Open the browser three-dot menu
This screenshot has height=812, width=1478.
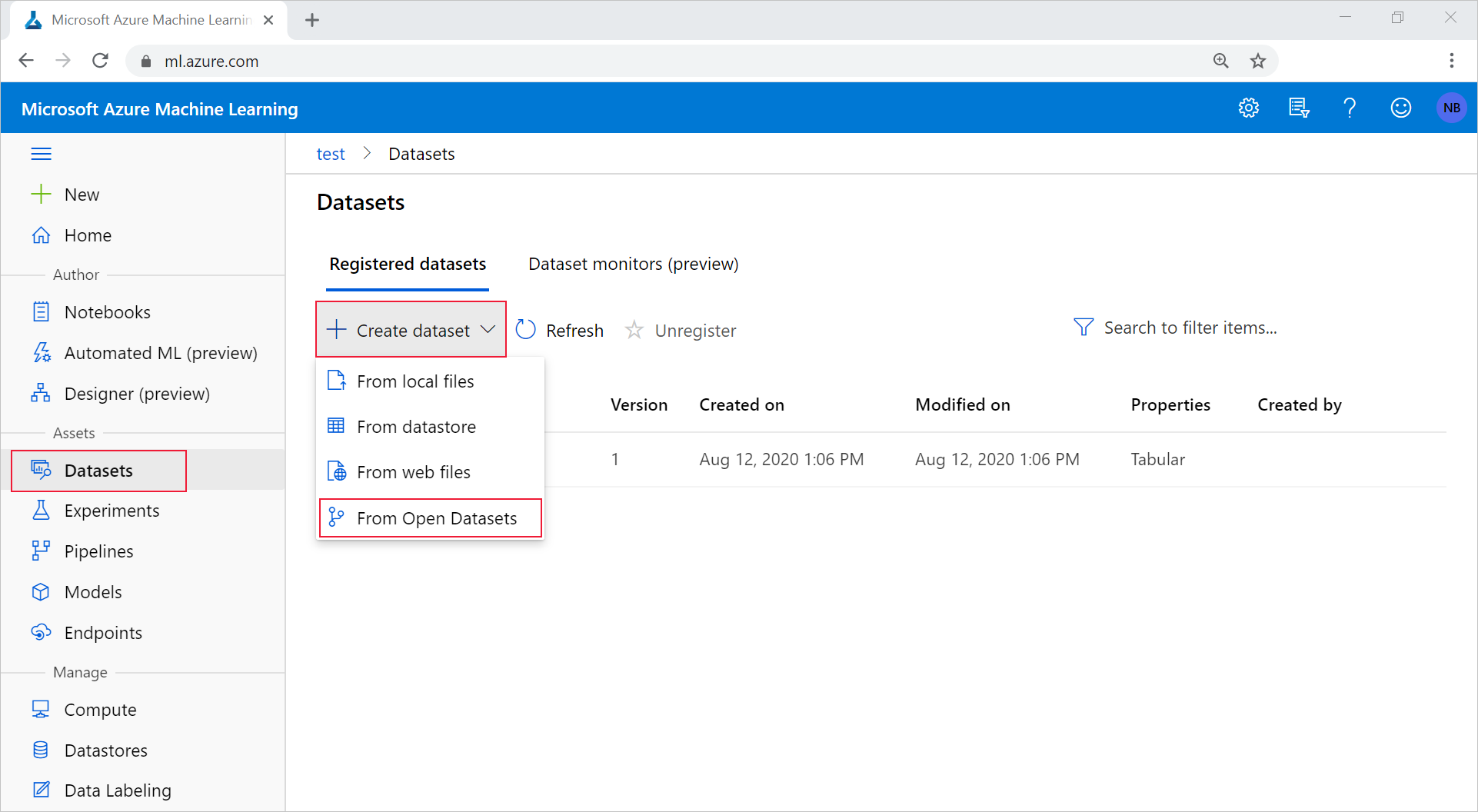(1451, 61)
